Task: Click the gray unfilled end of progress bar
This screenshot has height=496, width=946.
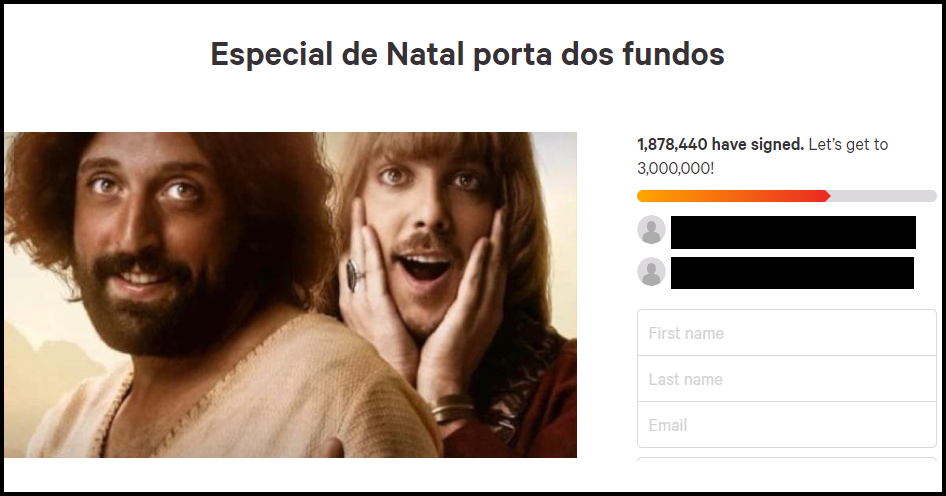Action: pyautogui.click(x=883, y=196)
